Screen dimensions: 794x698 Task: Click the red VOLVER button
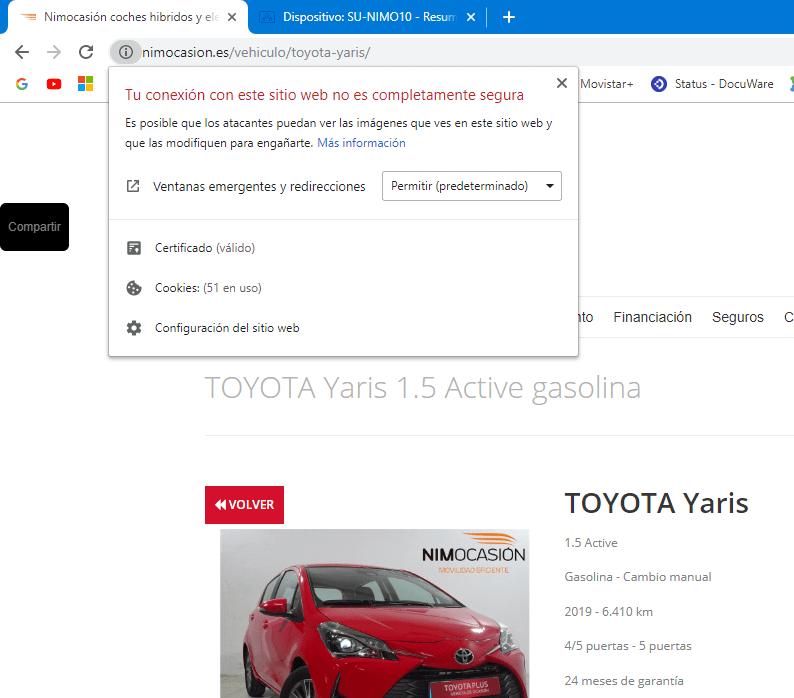(244, 505)
